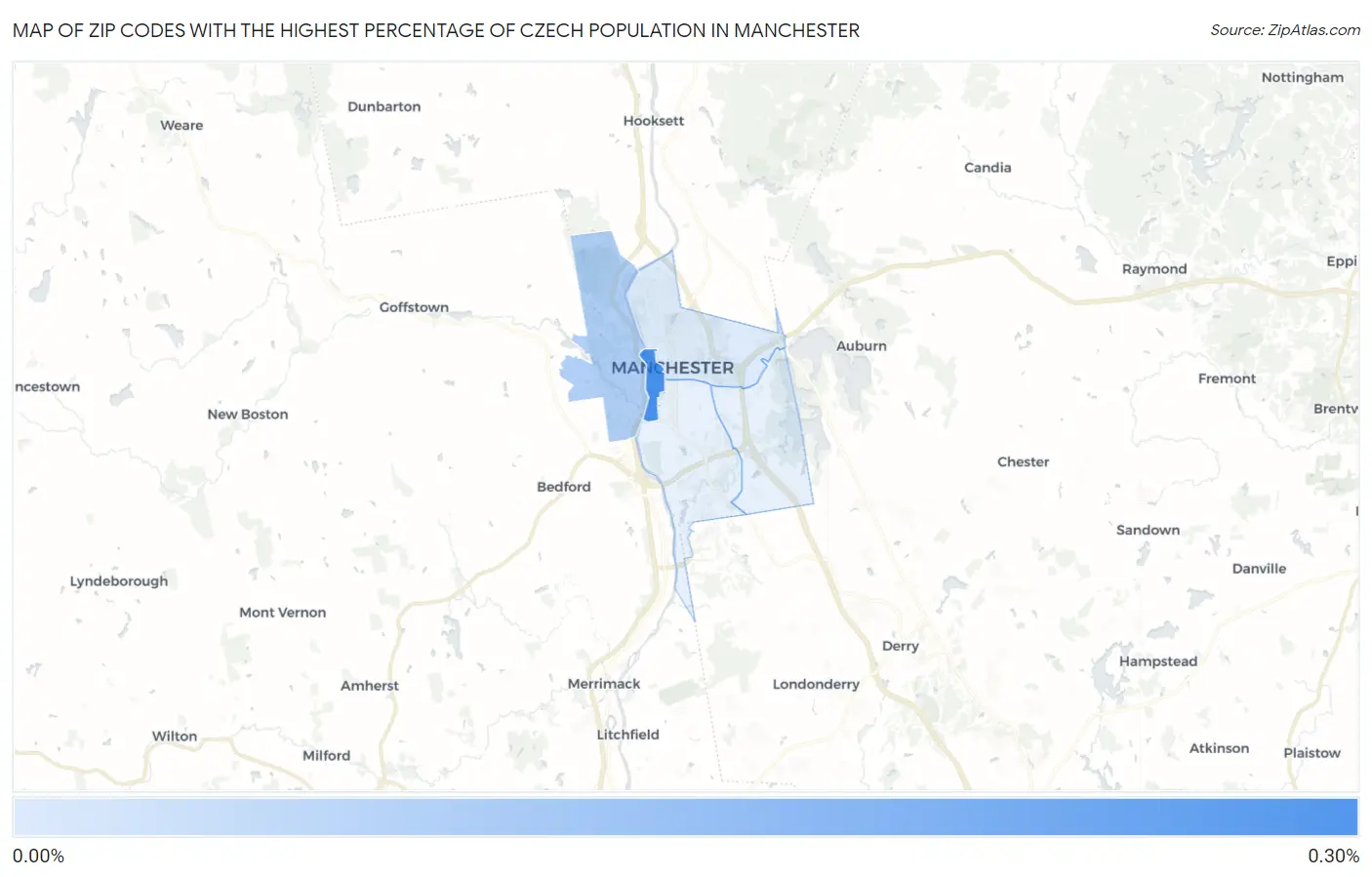Click the 0.30% legend maximum label
1372x877 pixels.
pyautogui.click(x=1333, y=856)
